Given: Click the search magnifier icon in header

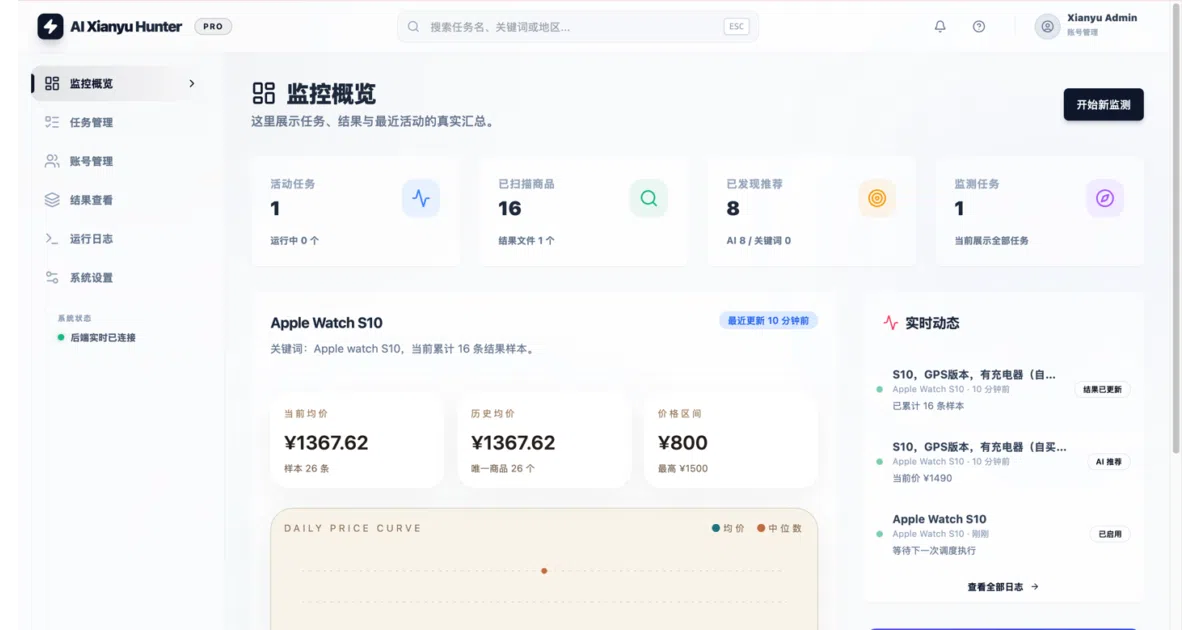Looking at the screenshot, I should (x=413, y=27).
